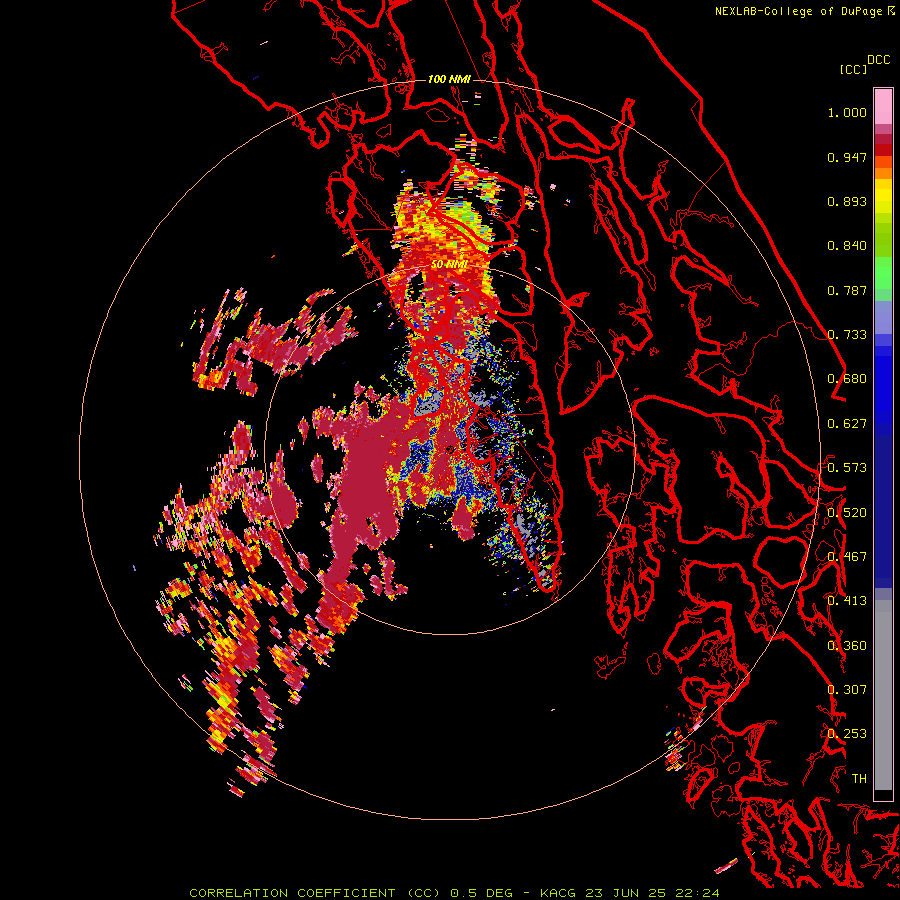
Task: Click the 0.307 color scale value
Action: point(847,690)
